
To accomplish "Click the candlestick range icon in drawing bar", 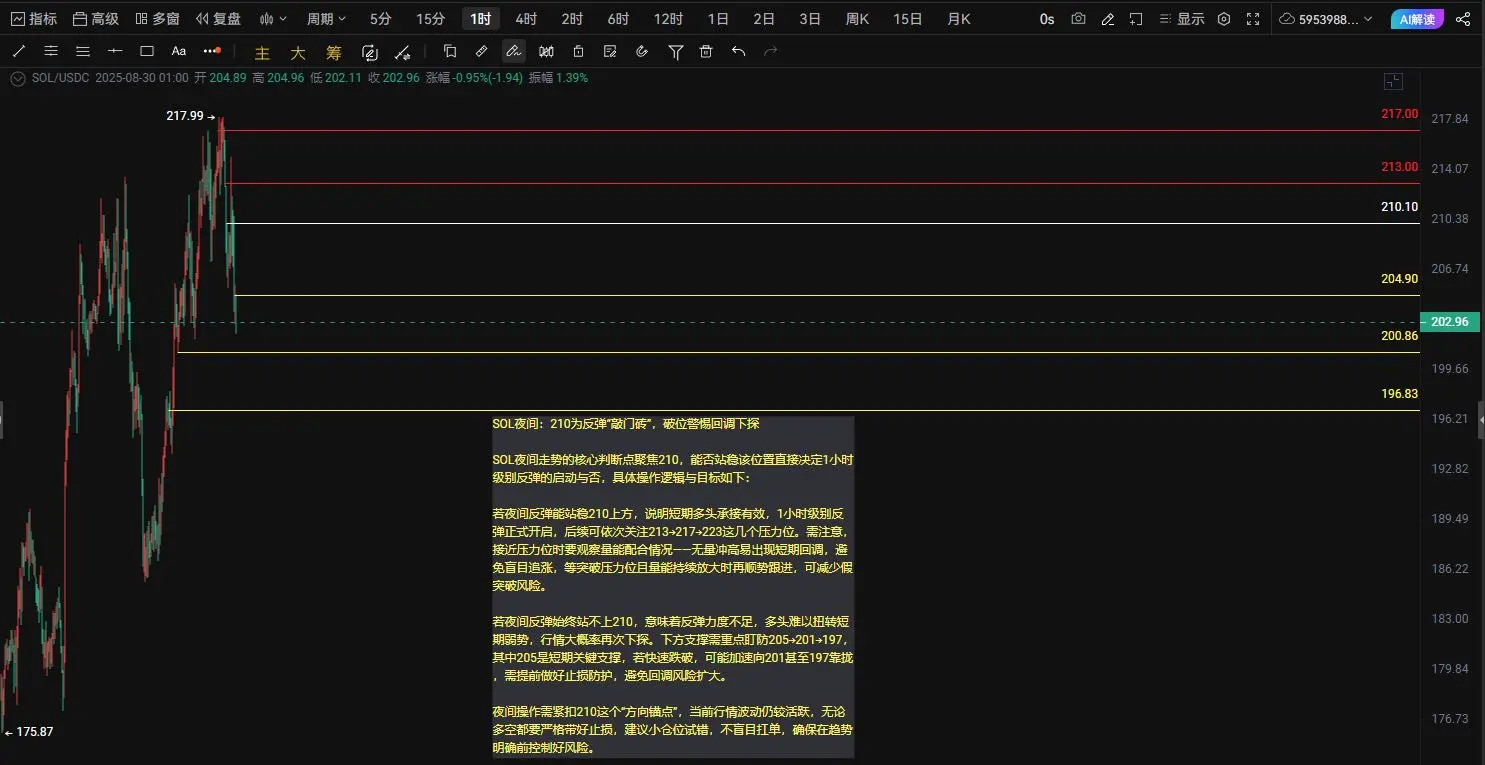I will point(546,51).
